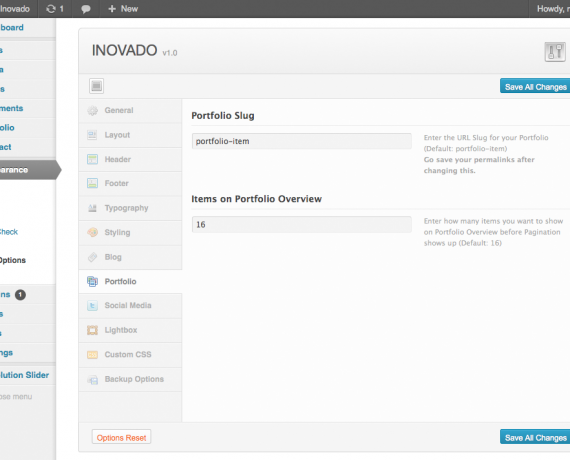Focus the Portfolio Slug input field
This screenshot has width=570, height=460.
[302, 141]
